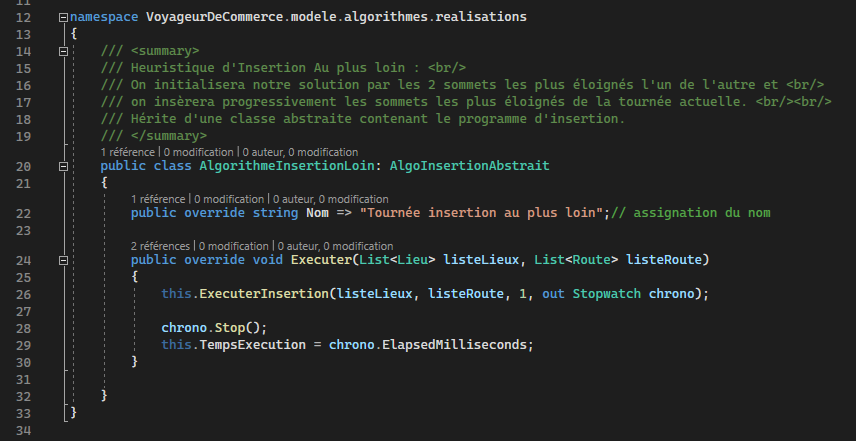Place cursor in "Tournée insertion au plus loin" string
Image resolution: width=856 pixels, height=441 pixels.
[x=482, y=213]
